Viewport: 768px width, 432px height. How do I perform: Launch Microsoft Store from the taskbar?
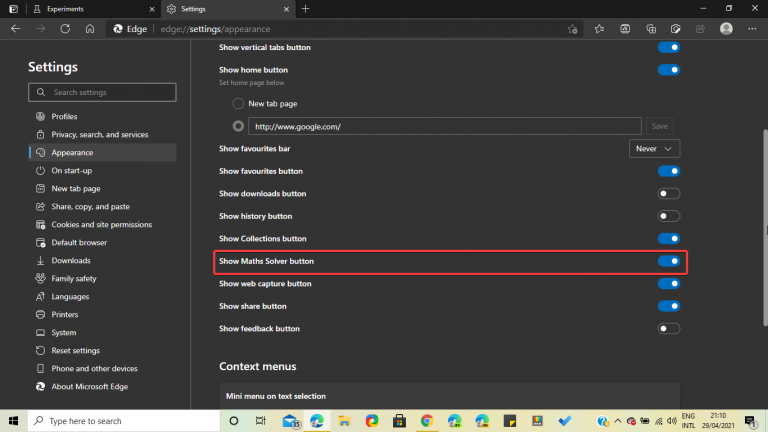click(400, 421)
